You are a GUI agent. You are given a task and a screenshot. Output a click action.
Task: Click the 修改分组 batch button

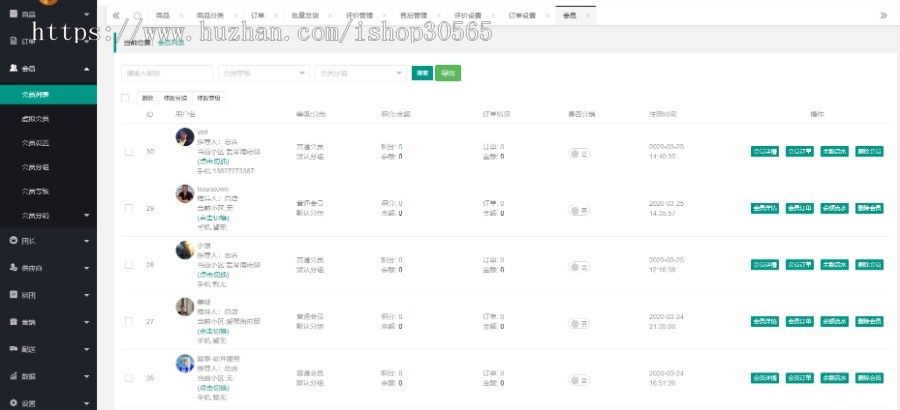(175, 98)
